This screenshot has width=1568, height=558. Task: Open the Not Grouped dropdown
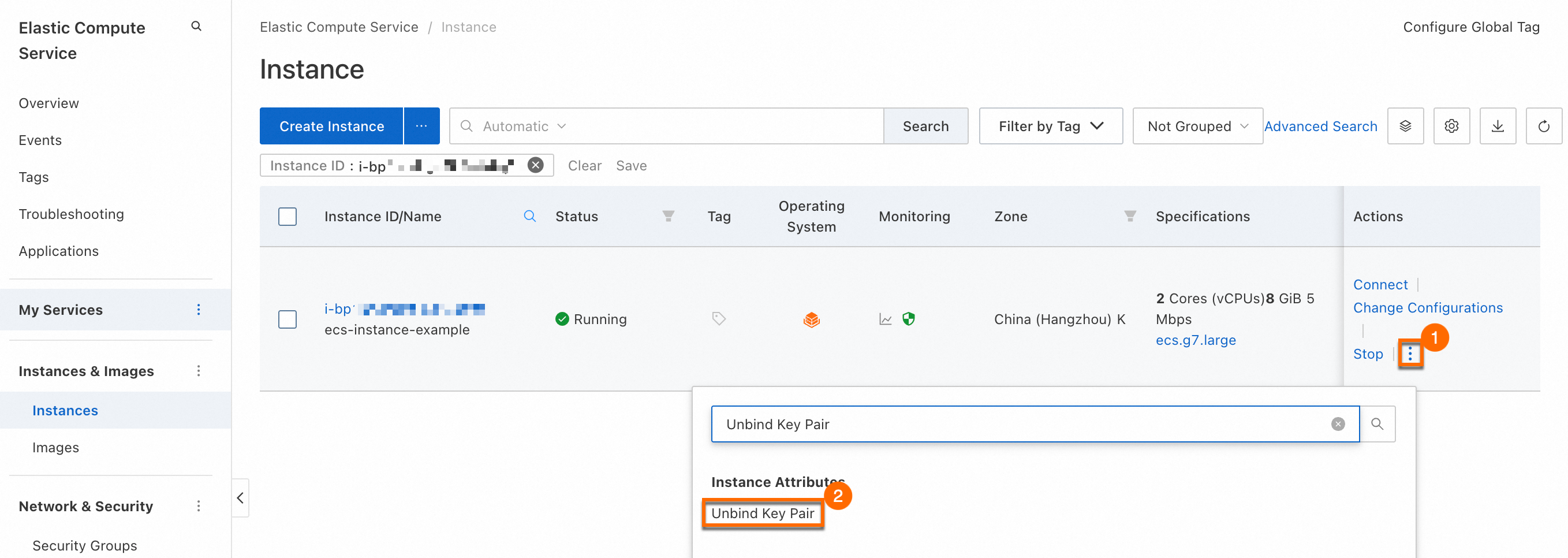pyautogui.click(x=1197, y=126)
